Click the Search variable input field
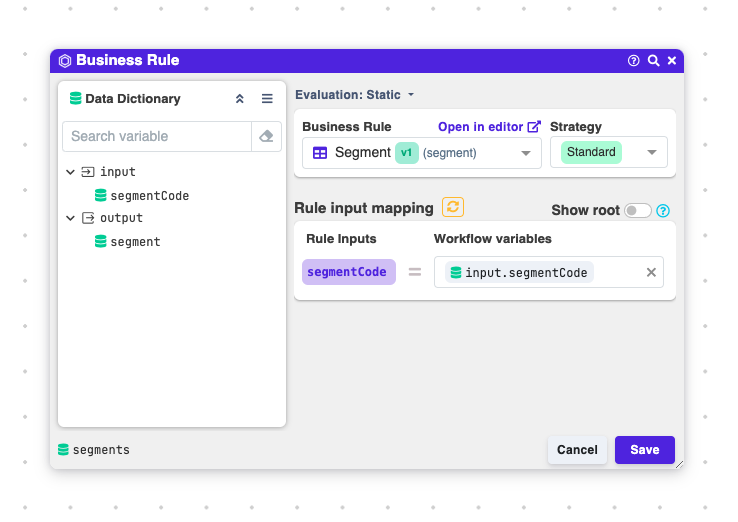This screenshot has width=738, height=522. 156,136
